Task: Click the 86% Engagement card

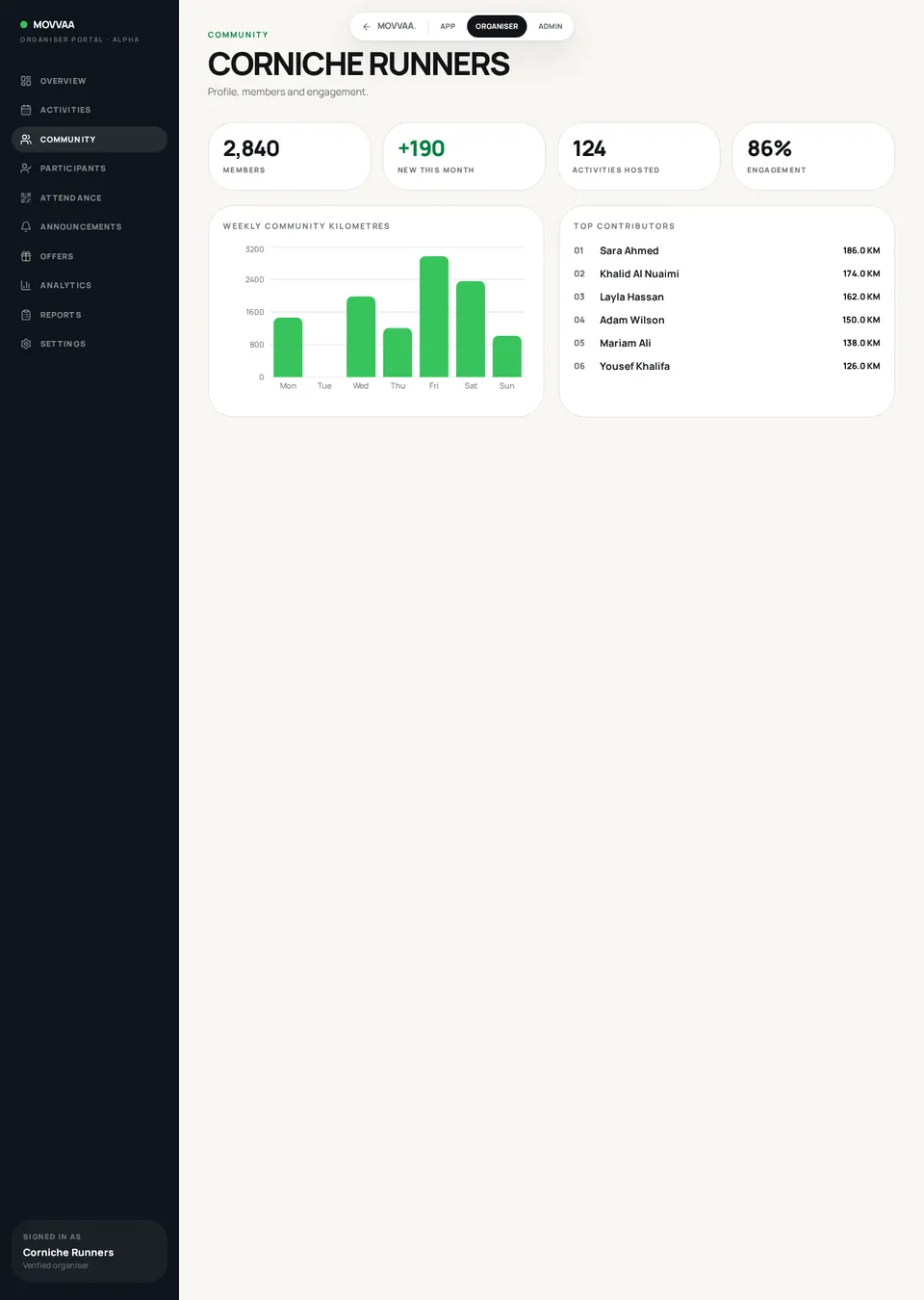Action: tap(813, 156)
